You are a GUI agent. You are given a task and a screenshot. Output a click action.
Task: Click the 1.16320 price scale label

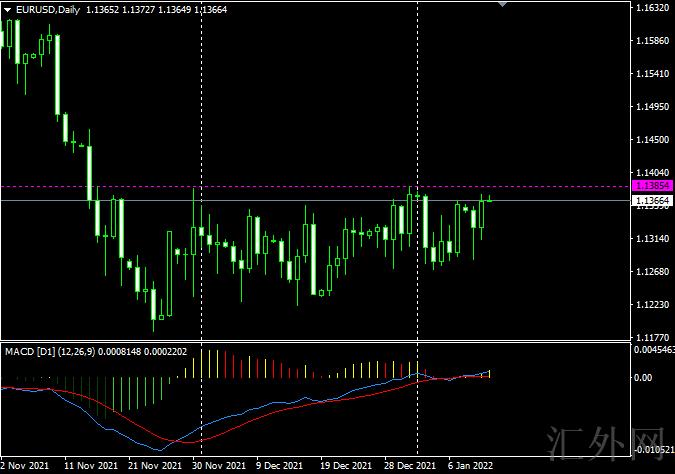pyautogui.click(x=652, y=8)
